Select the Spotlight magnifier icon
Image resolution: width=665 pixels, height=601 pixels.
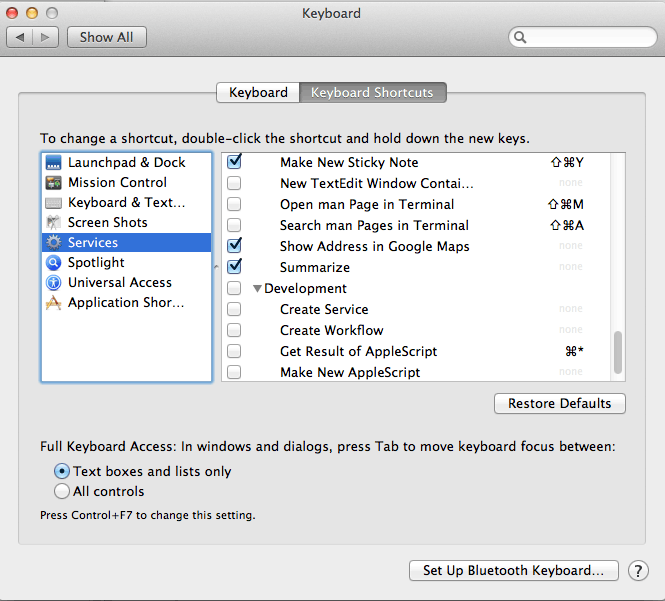pyautogui.click(x=53, y=263)
